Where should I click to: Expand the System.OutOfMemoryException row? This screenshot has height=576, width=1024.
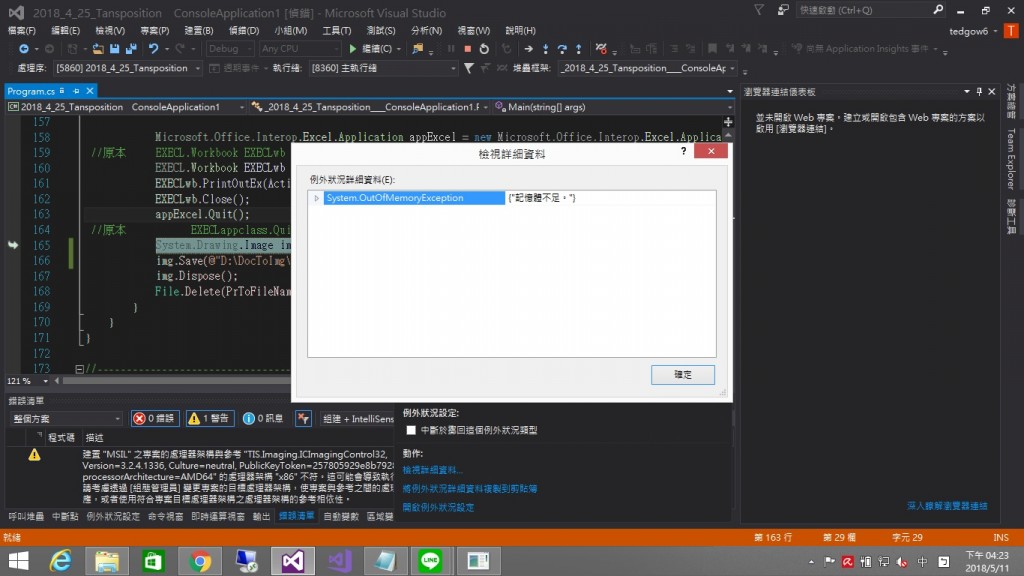pyautogui.click(x=317, y=198)
